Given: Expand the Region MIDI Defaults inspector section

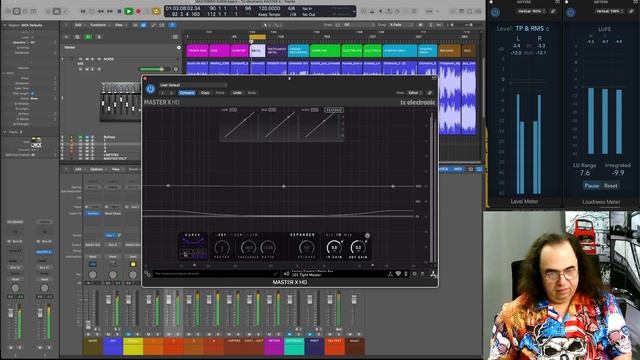Looking at the screenshot, I should [x=5, y=25].
